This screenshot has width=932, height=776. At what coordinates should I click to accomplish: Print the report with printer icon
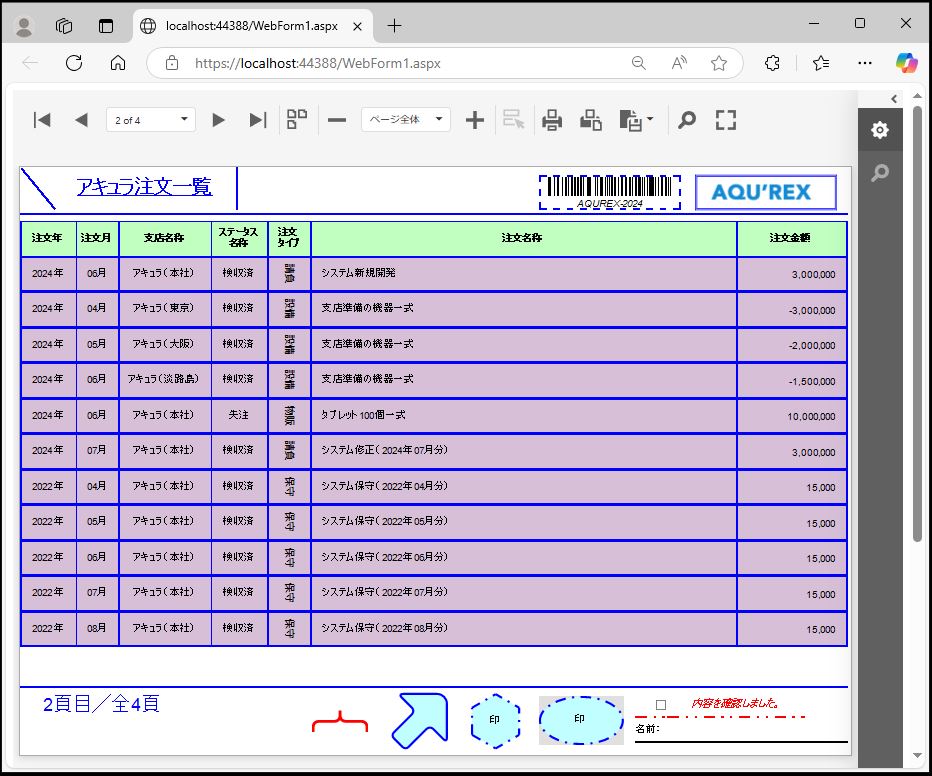click(x=552, y=120)
